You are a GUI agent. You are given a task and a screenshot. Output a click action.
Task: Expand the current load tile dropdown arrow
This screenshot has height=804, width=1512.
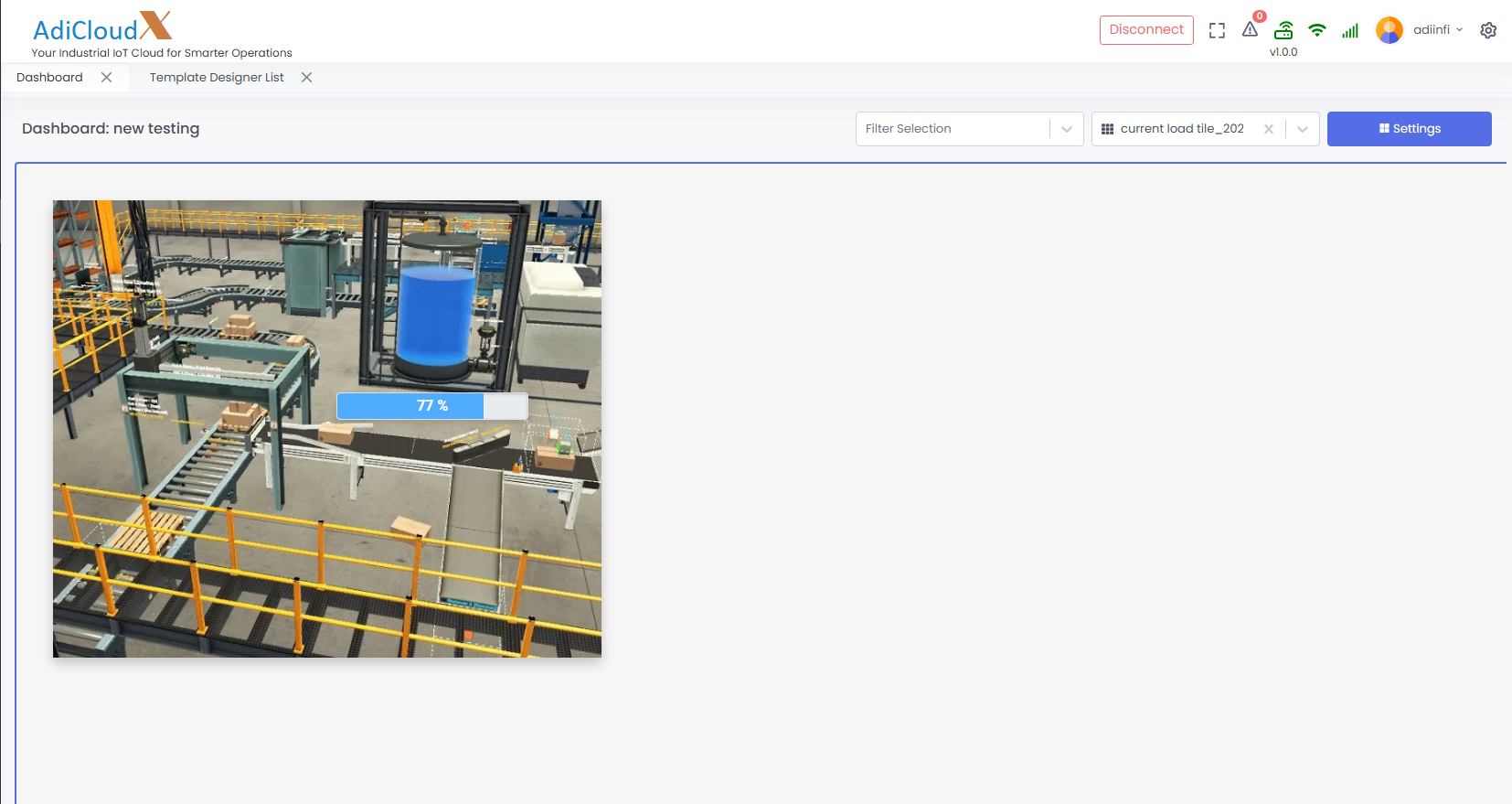coord(1303,129)
